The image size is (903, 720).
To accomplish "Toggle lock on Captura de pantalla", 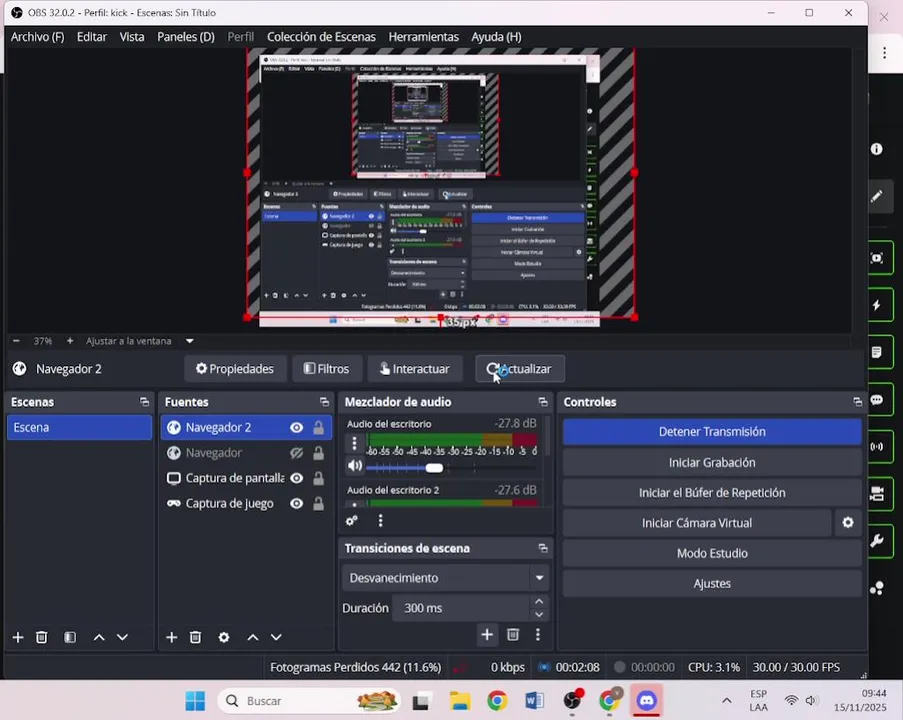I will (318, 478).
